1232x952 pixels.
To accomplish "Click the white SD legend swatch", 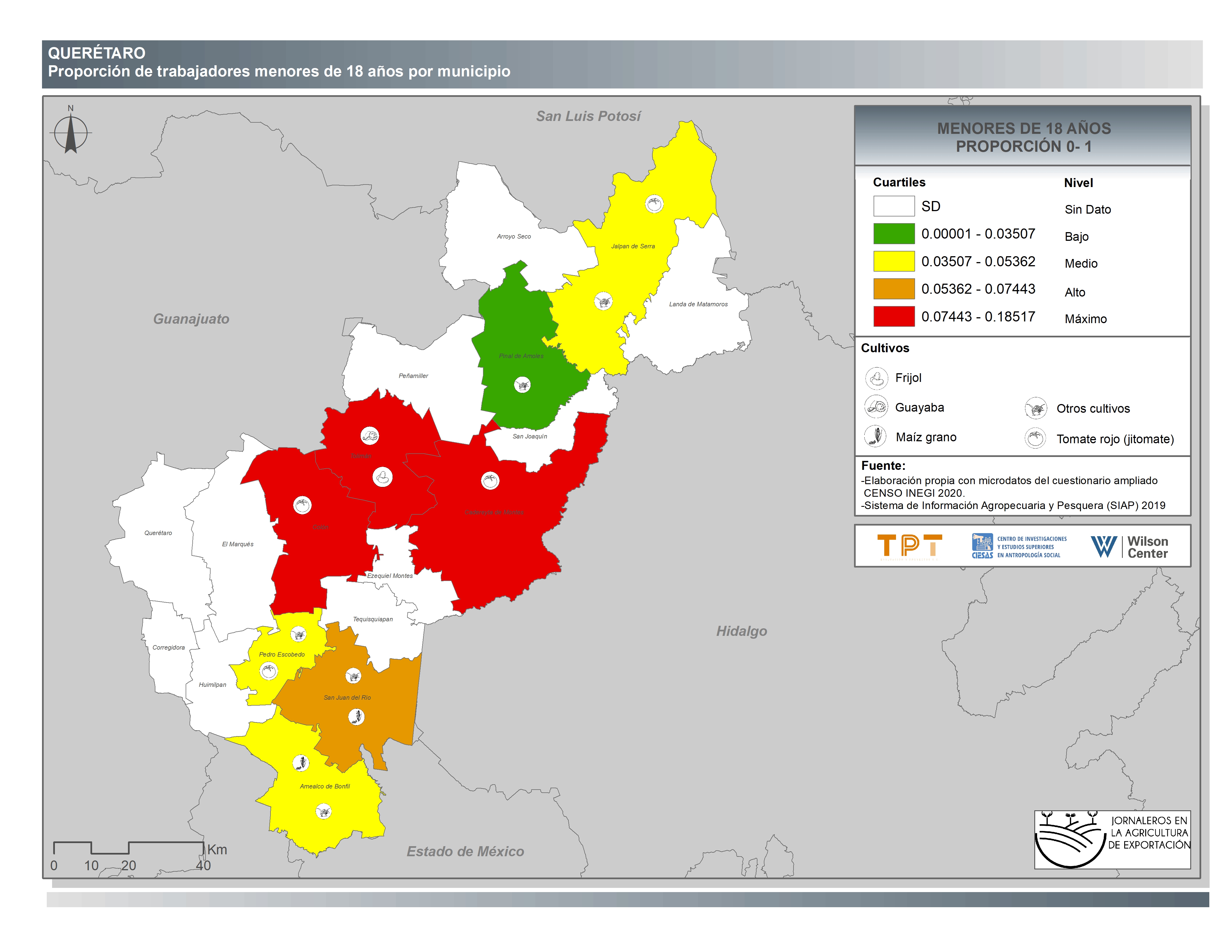I will point(893,206).
